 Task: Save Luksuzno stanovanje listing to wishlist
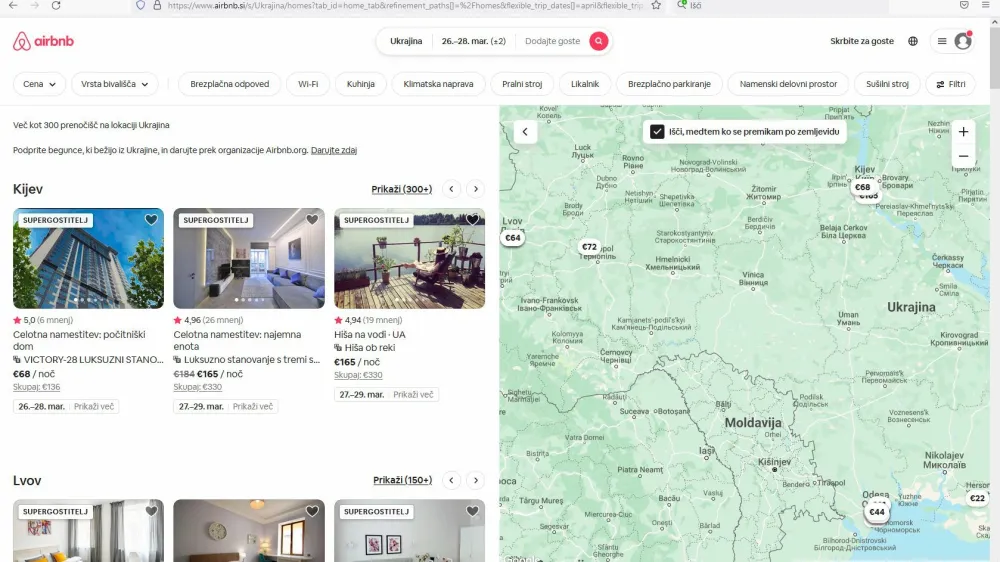coord(312,219)
